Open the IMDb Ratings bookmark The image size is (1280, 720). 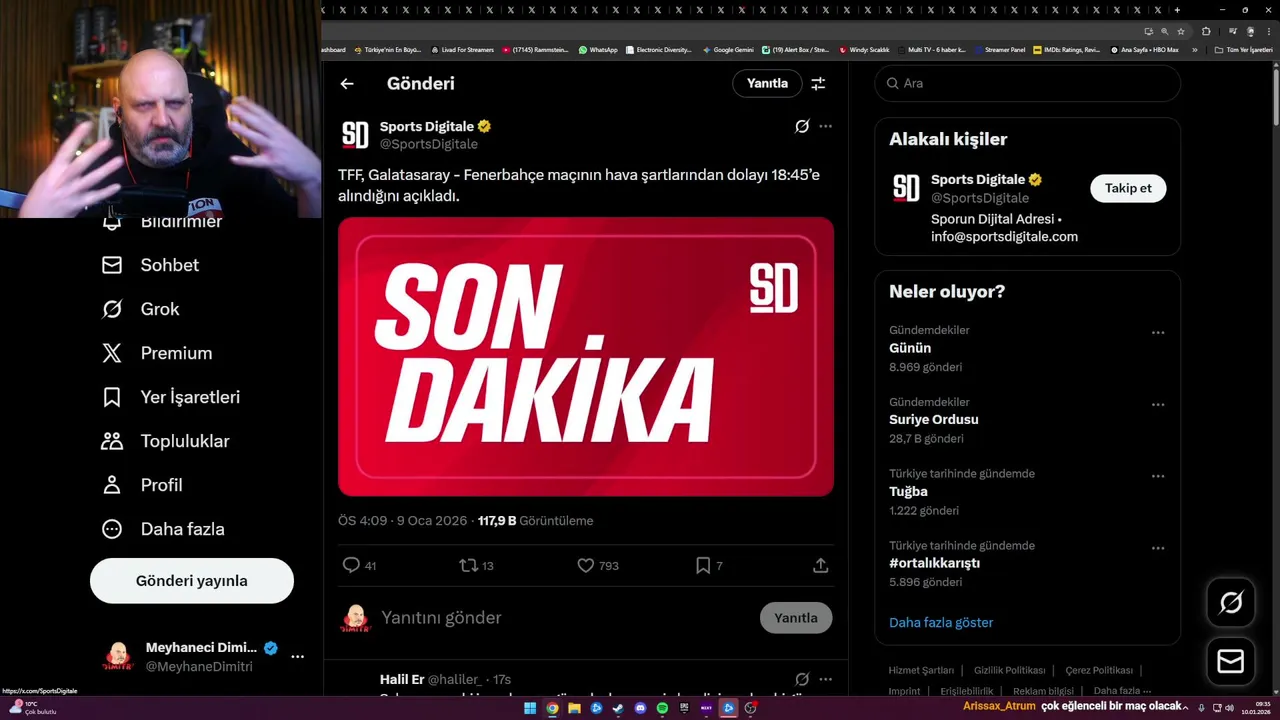tap(1067, 49)
